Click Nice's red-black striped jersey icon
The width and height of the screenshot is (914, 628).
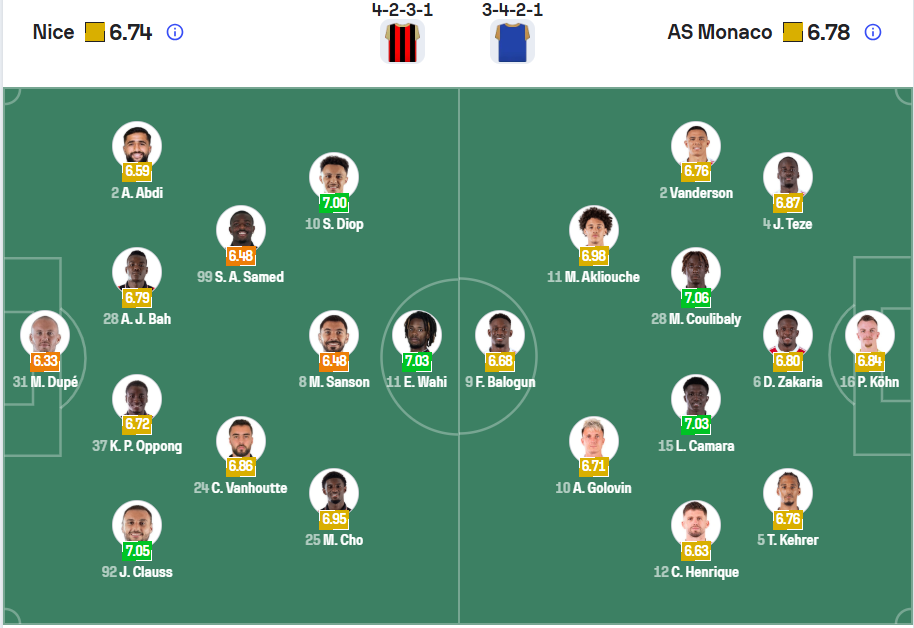coord(403,42)
